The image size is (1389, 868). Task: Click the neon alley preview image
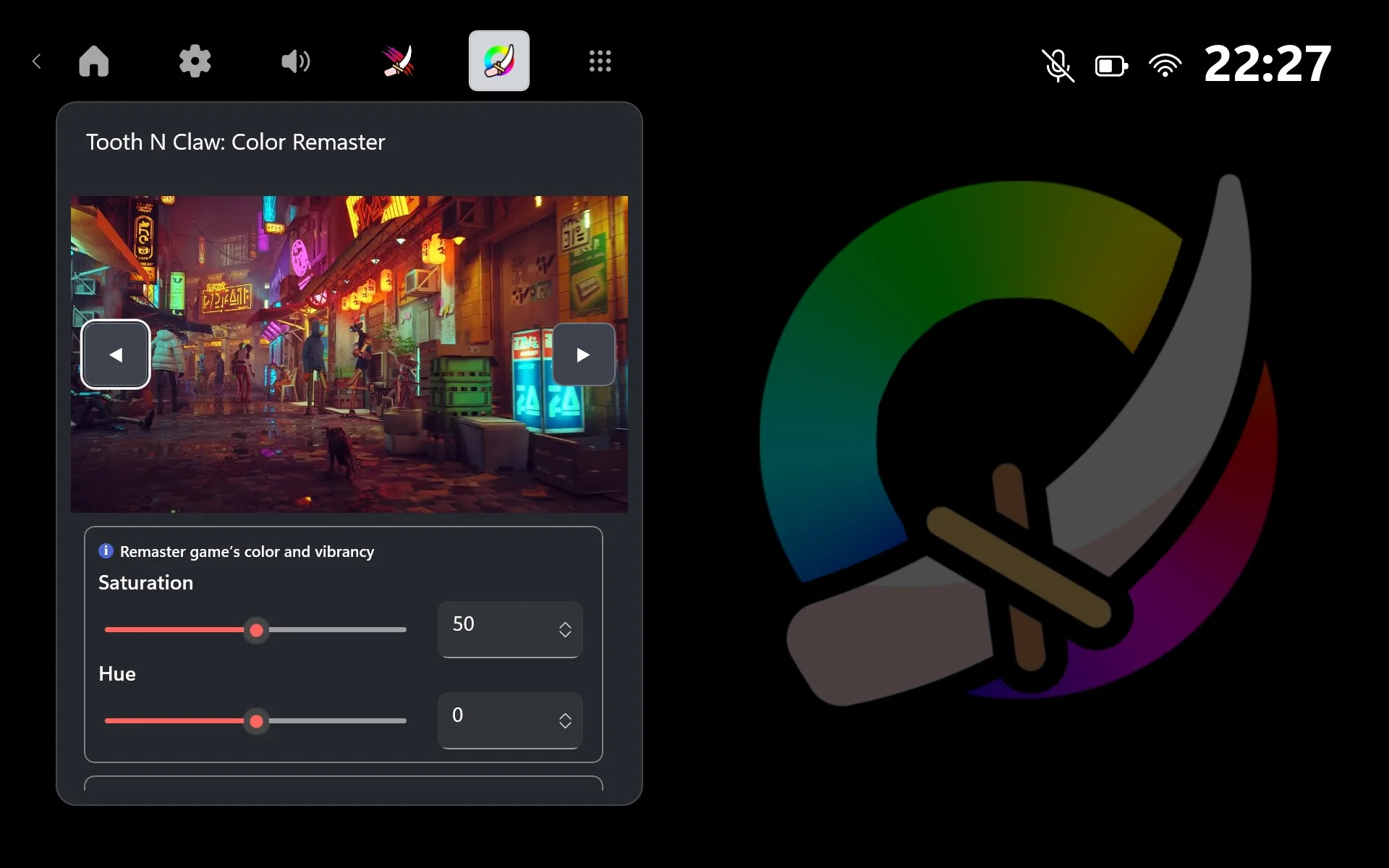(x=349, y=354)
